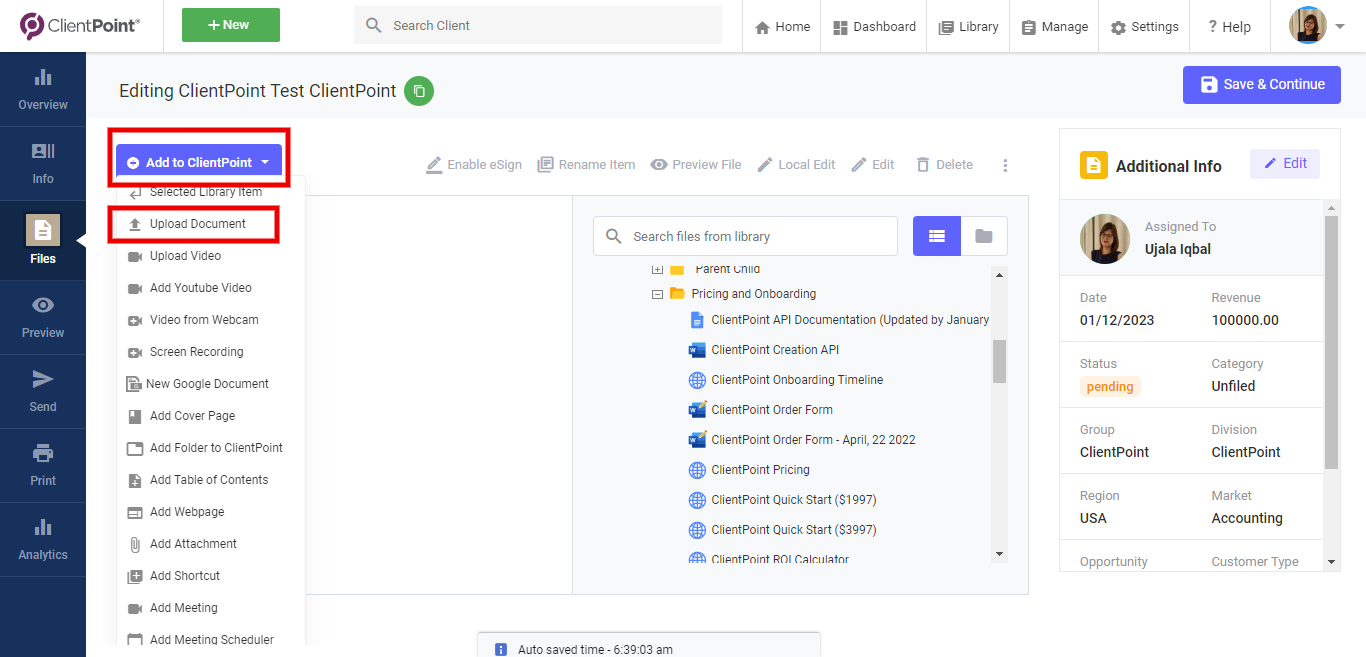Go to Preview in the sidebar
The width and height of the screenshot is (1366, 657).
coord(43,318)
